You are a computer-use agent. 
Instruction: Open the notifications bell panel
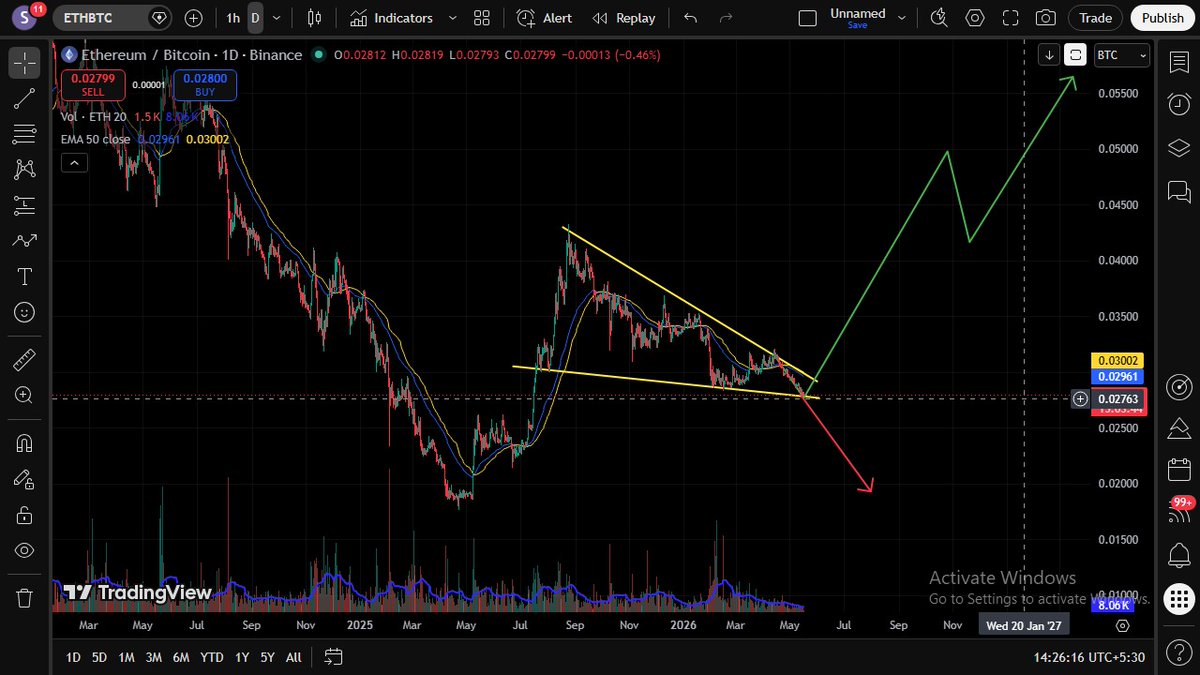click(1179, 555)
